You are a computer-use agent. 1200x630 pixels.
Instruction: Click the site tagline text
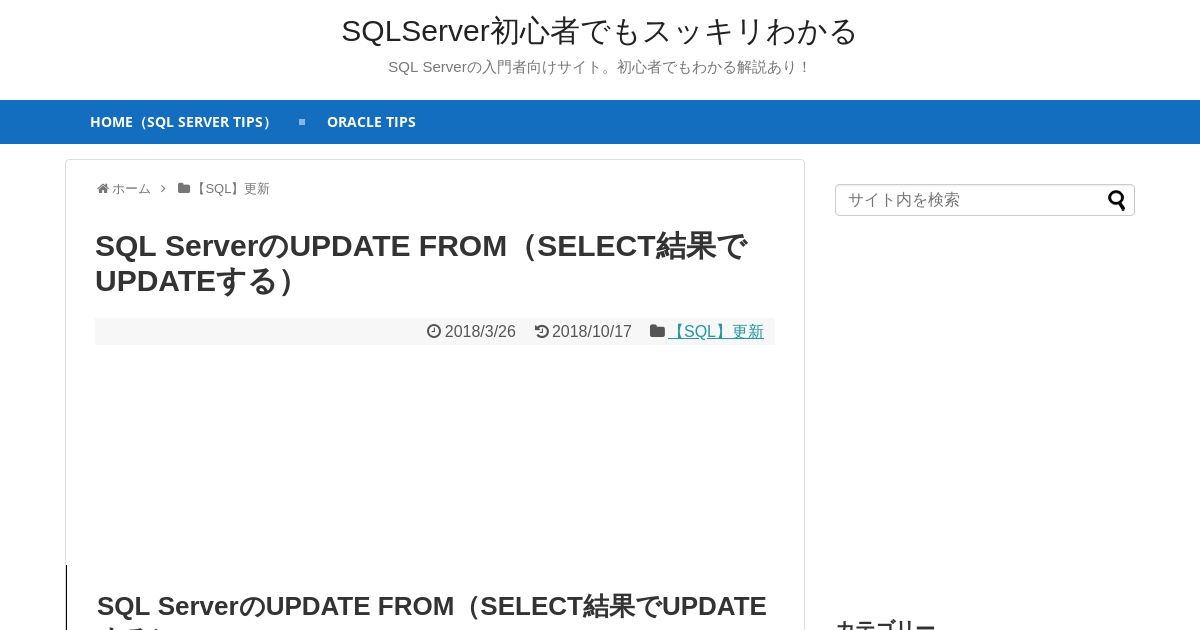point(600,67)
